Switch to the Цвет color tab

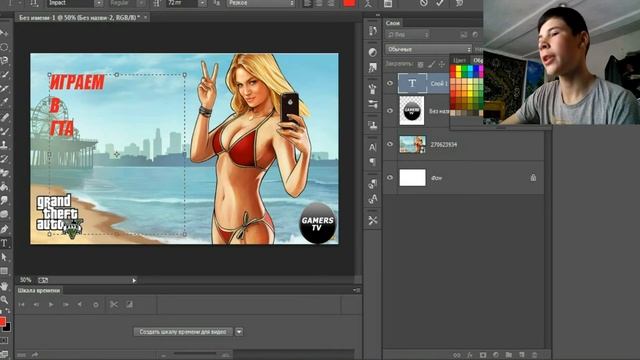[x=460, y=60]
